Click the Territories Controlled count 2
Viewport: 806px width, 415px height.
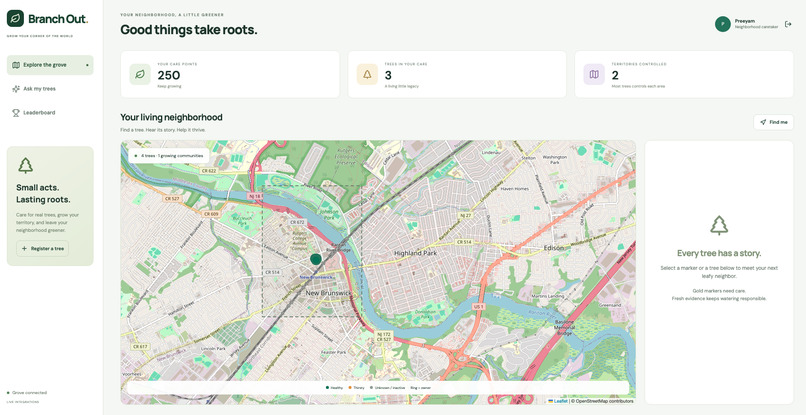tap(615, 76)
